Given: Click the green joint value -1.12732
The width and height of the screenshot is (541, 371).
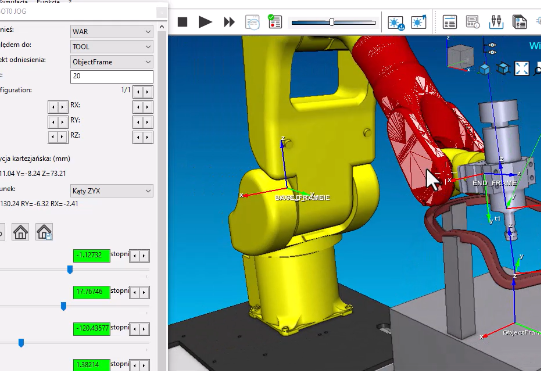Looking at the screenshot, I should tap(91, 255).
